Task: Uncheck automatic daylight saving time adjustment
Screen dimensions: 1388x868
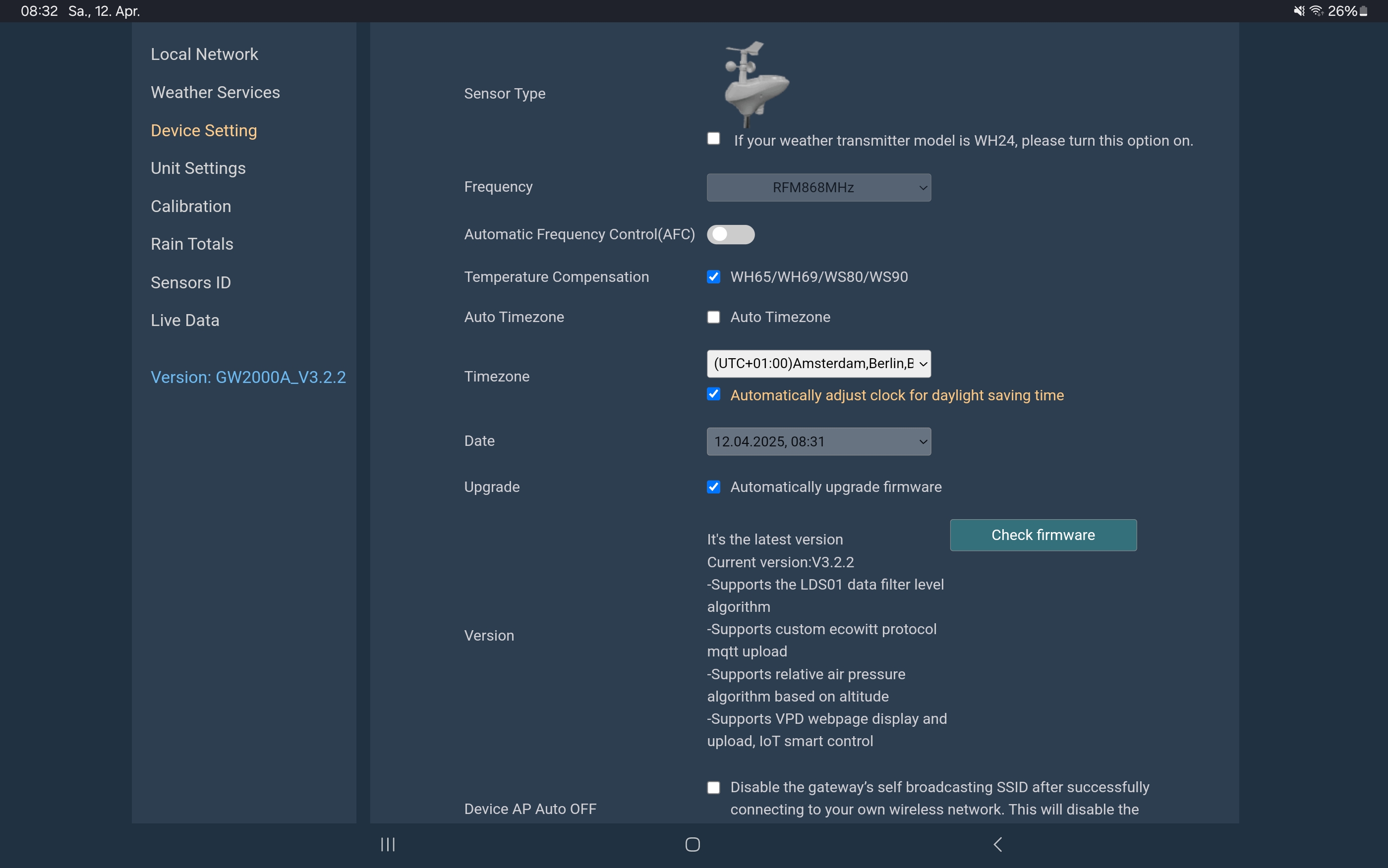Action: coord(713,394)
